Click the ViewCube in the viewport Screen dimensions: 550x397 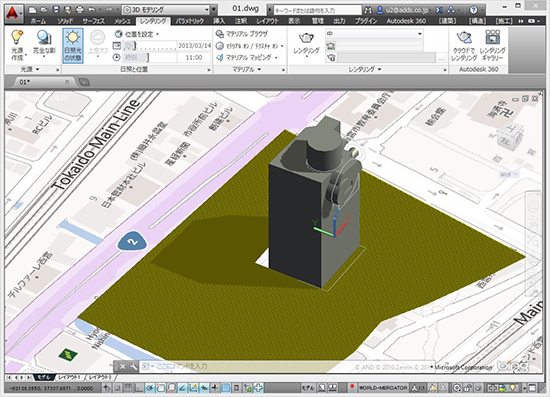[x=509, y=137]
